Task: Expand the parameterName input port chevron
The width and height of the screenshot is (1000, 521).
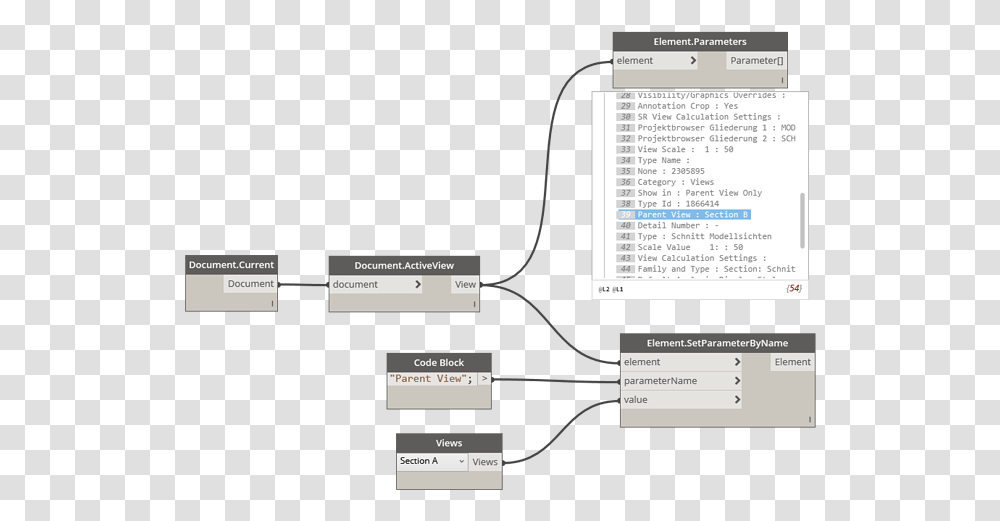Action: (737, 381)
